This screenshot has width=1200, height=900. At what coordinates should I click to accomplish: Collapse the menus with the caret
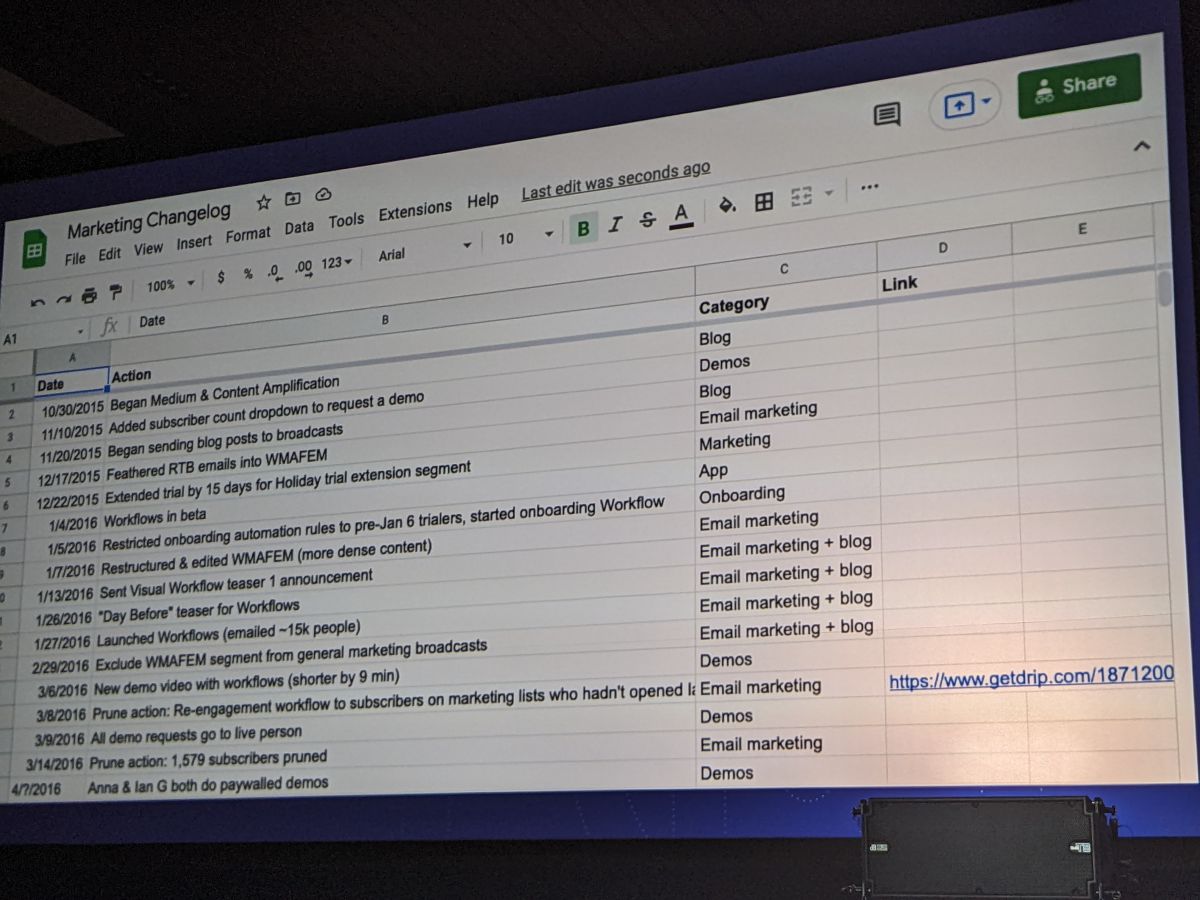click(x=1142, y=146)
